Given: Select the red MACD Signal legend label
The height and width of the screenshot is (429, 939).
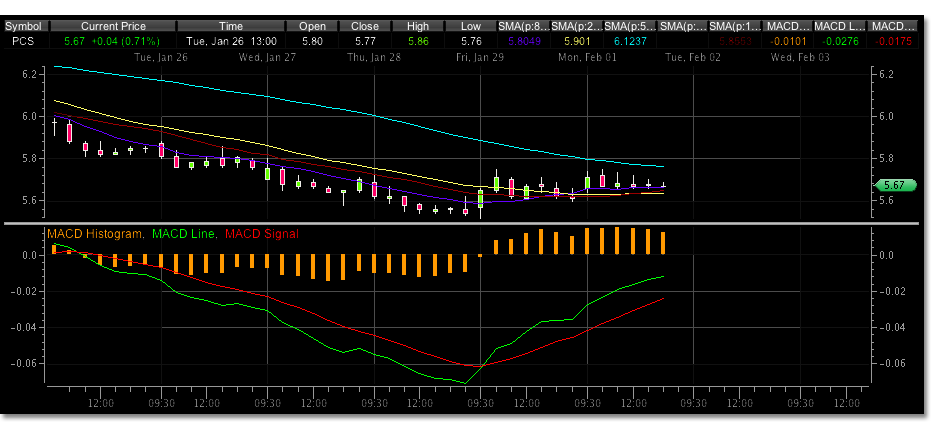Looking at the screenshot, I should click(261, 233).
